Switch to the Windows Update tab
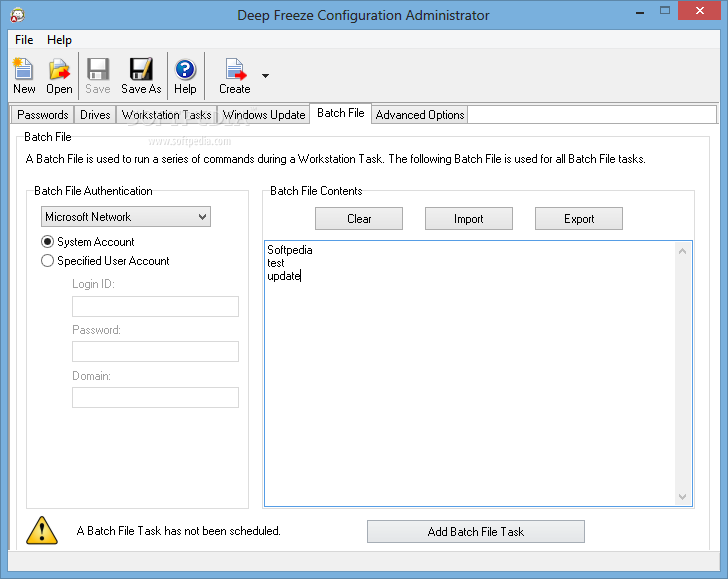 point(264,115)
